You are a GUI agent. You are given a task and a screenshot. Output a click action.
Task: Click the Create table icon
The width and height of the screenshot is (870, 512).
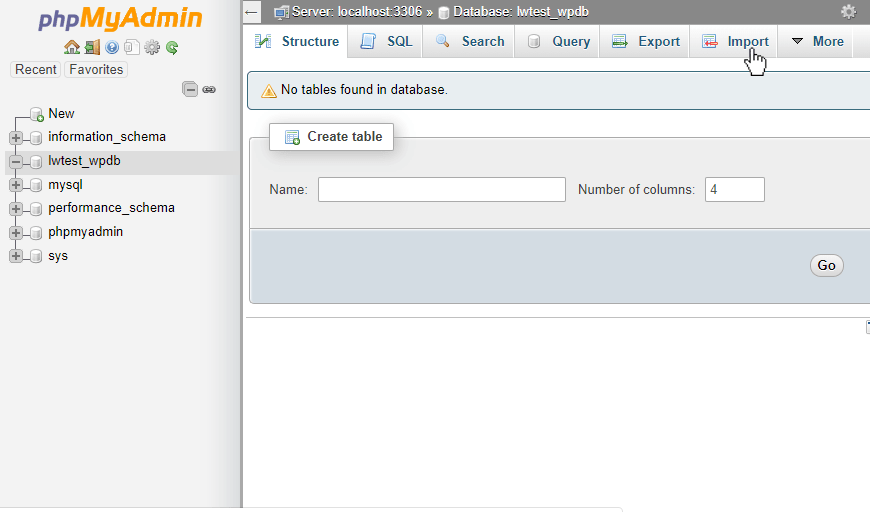[292, 137]
